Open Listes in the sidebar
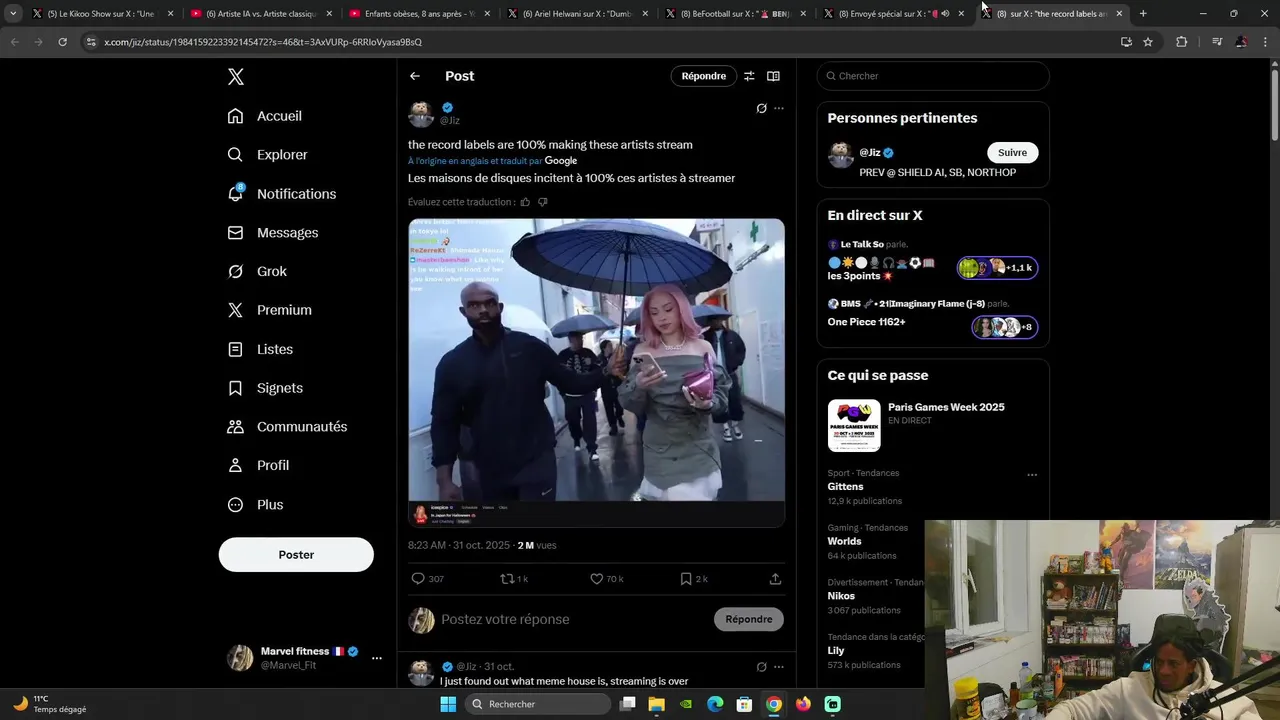 coord(260,349)
